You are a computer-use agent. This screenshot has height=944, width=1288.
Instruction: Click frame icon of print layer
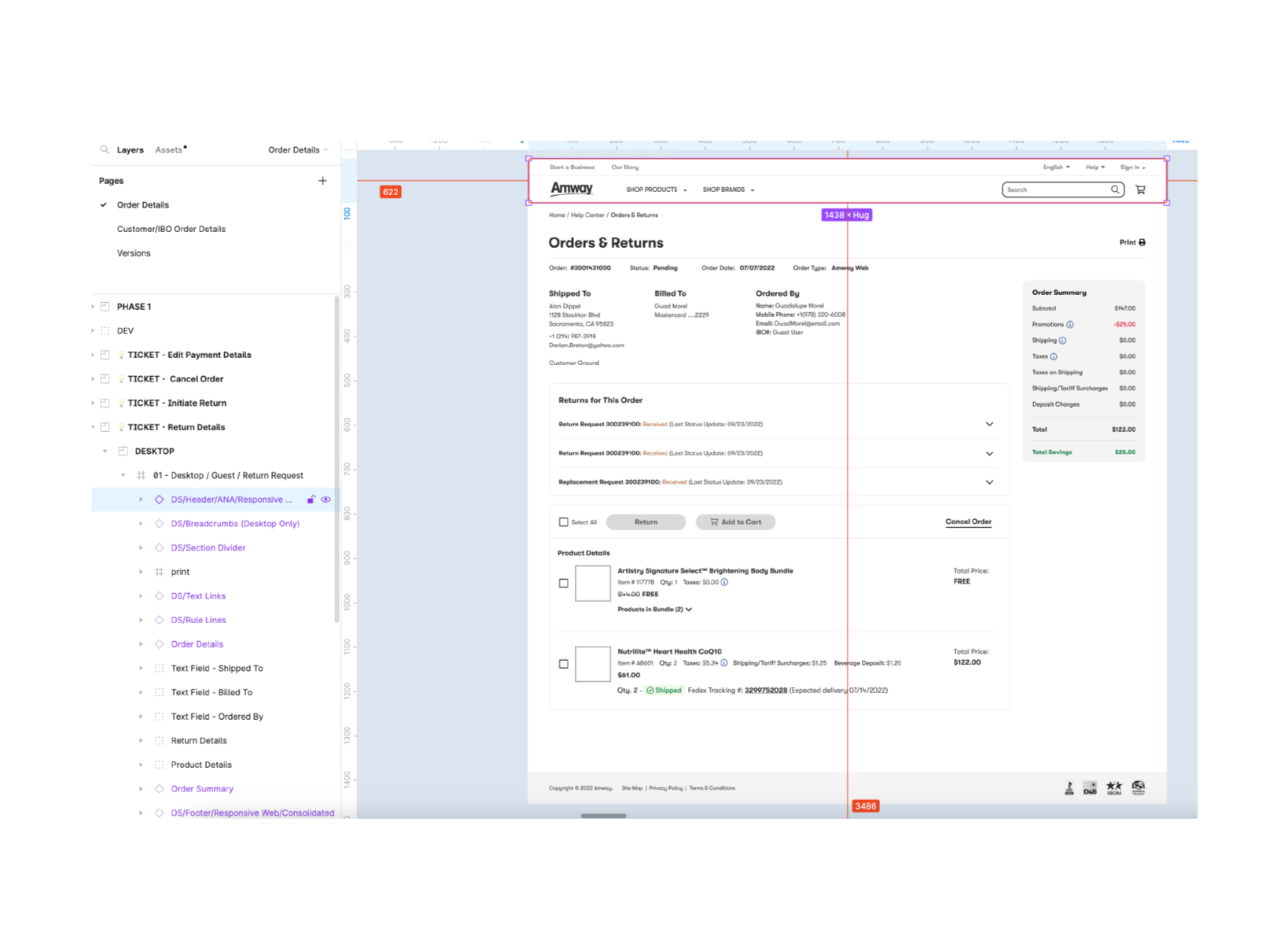pyautogui.click(x=159, y=572)
